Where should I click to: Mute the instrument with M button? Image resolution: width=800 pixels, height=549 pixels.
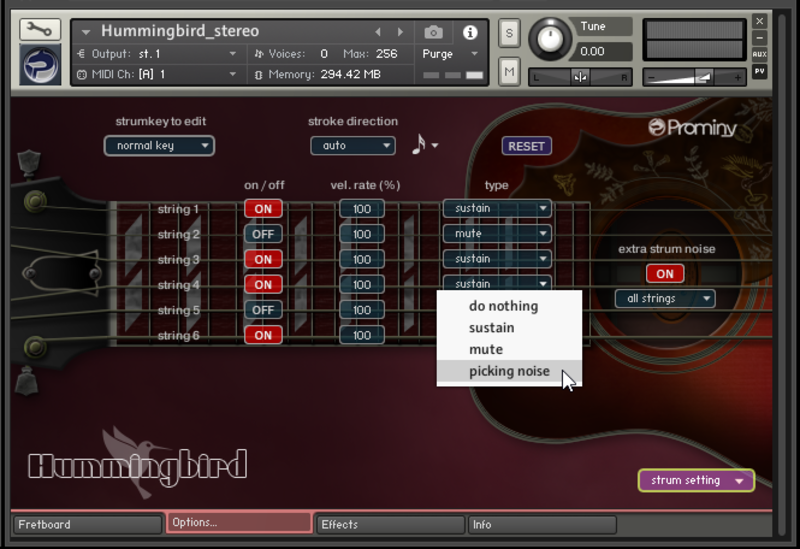pyautogui.click(x=509, y=71)
